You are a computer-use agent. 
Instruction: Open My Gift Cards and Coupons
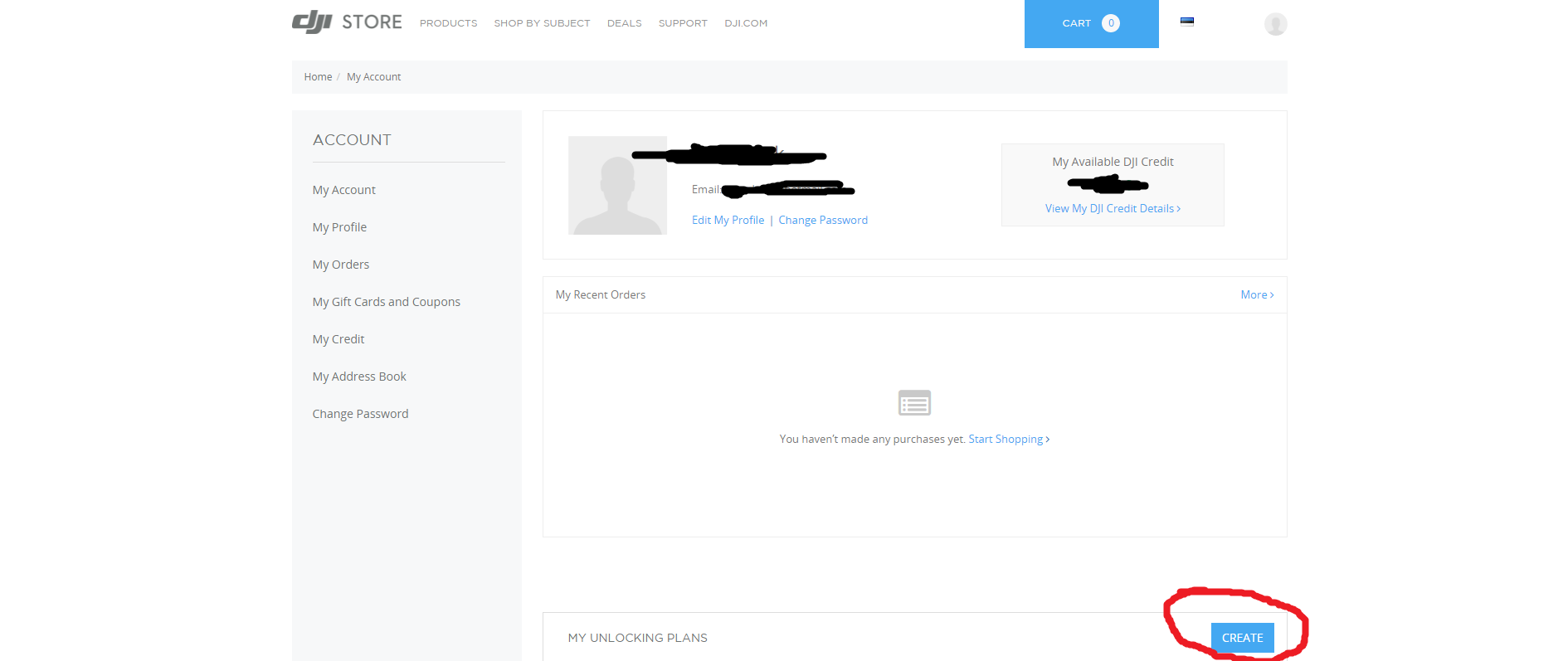point(386,302)
